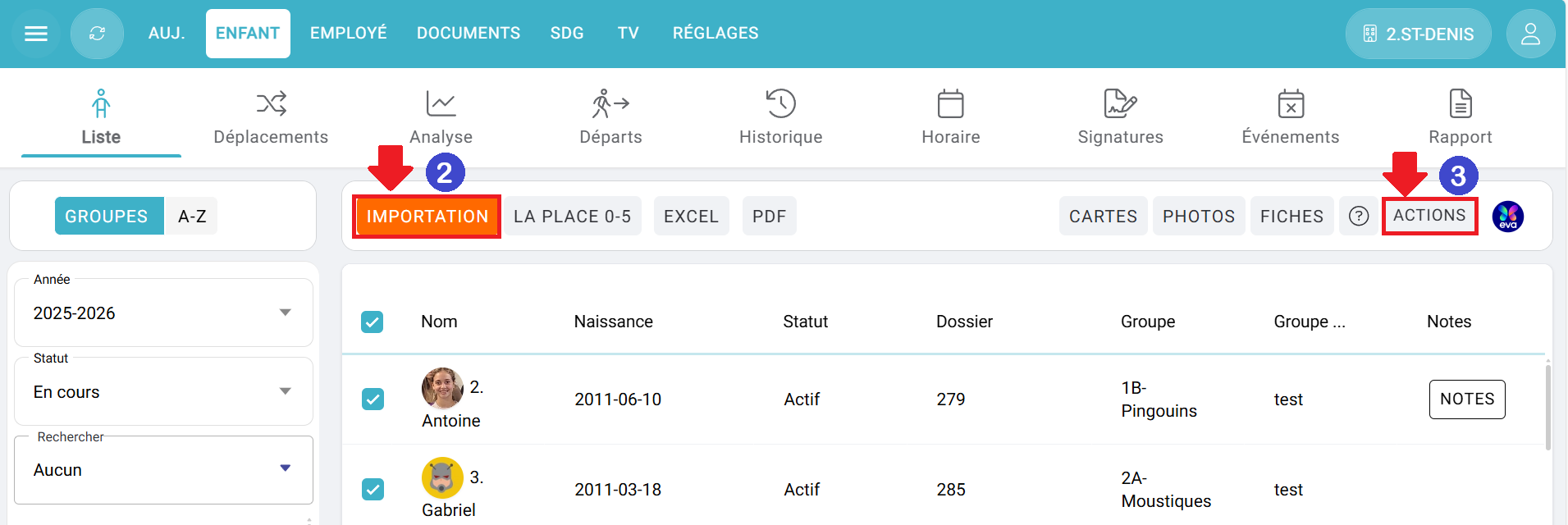Open the Historique clock icon
The width and height of the screenshot is (1568, 525).
coord(780,104)
